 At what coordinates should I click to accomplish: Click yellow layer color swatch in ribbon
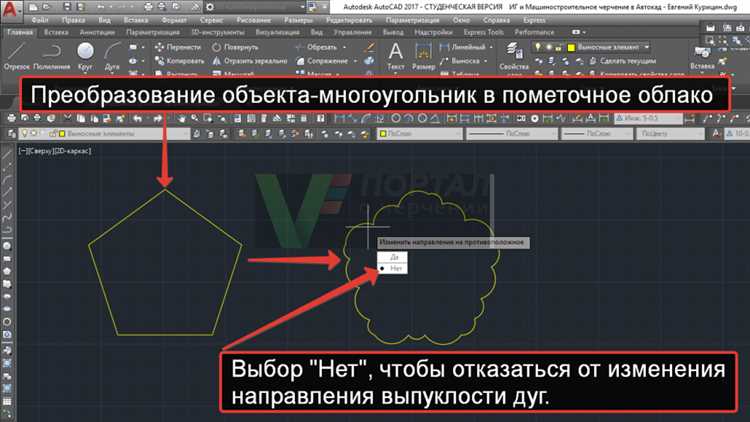click(x=571, y=47)
